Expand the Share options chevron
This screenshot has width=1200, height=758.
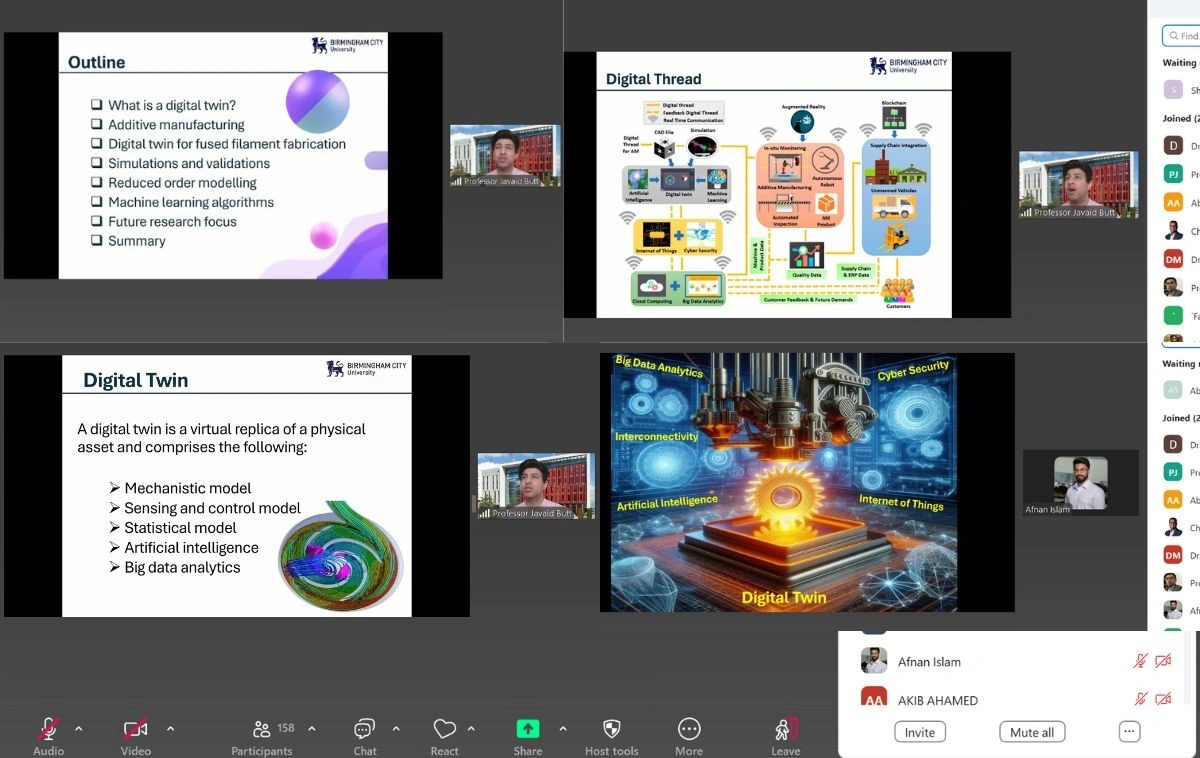[563, 729]
